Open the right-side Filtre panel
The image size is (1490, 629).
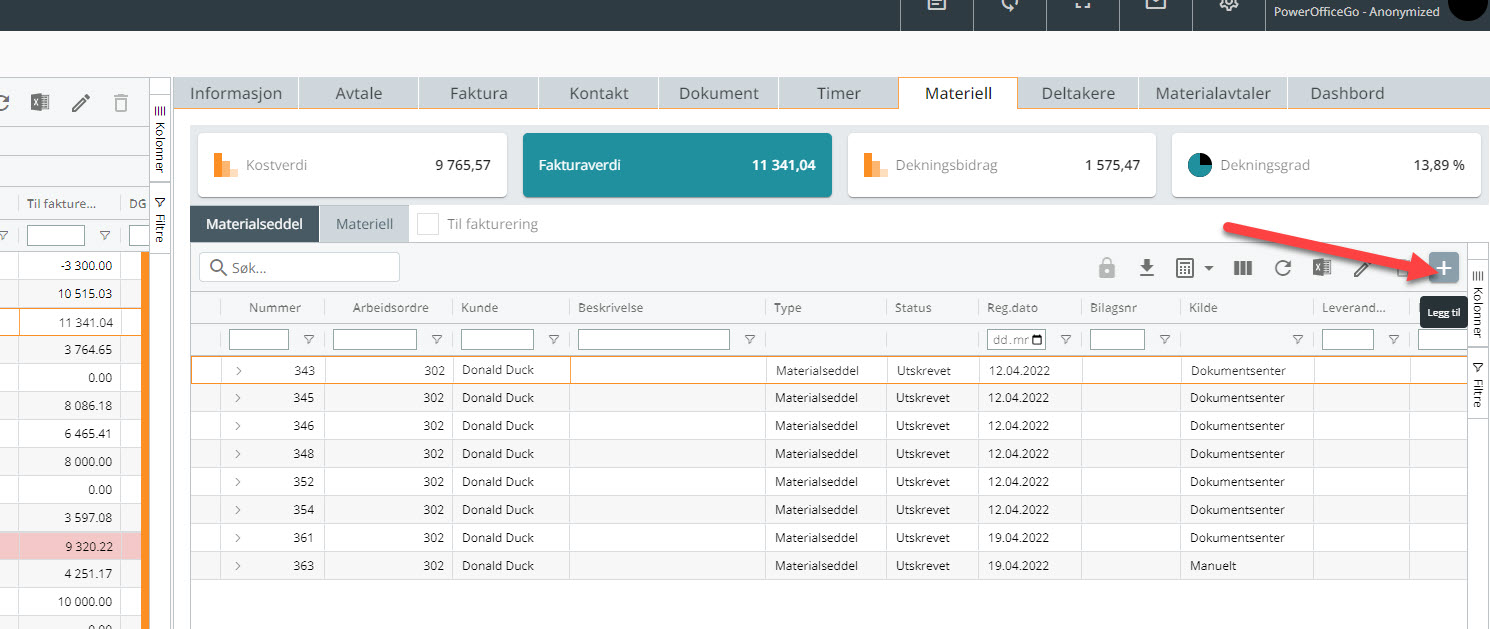tap(1478, 384)
